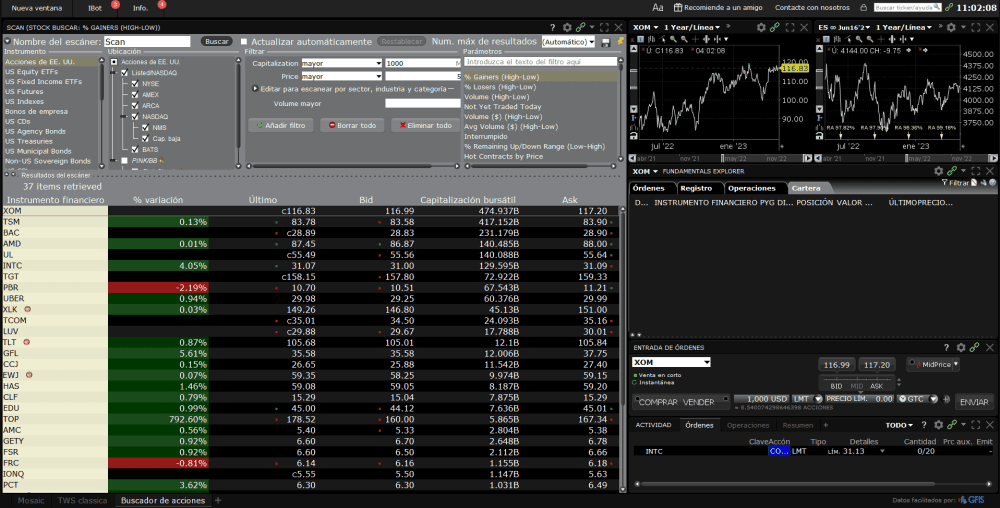
Task: Click the yellow pin icon in scanner toolbar
Action: (620, 41)
